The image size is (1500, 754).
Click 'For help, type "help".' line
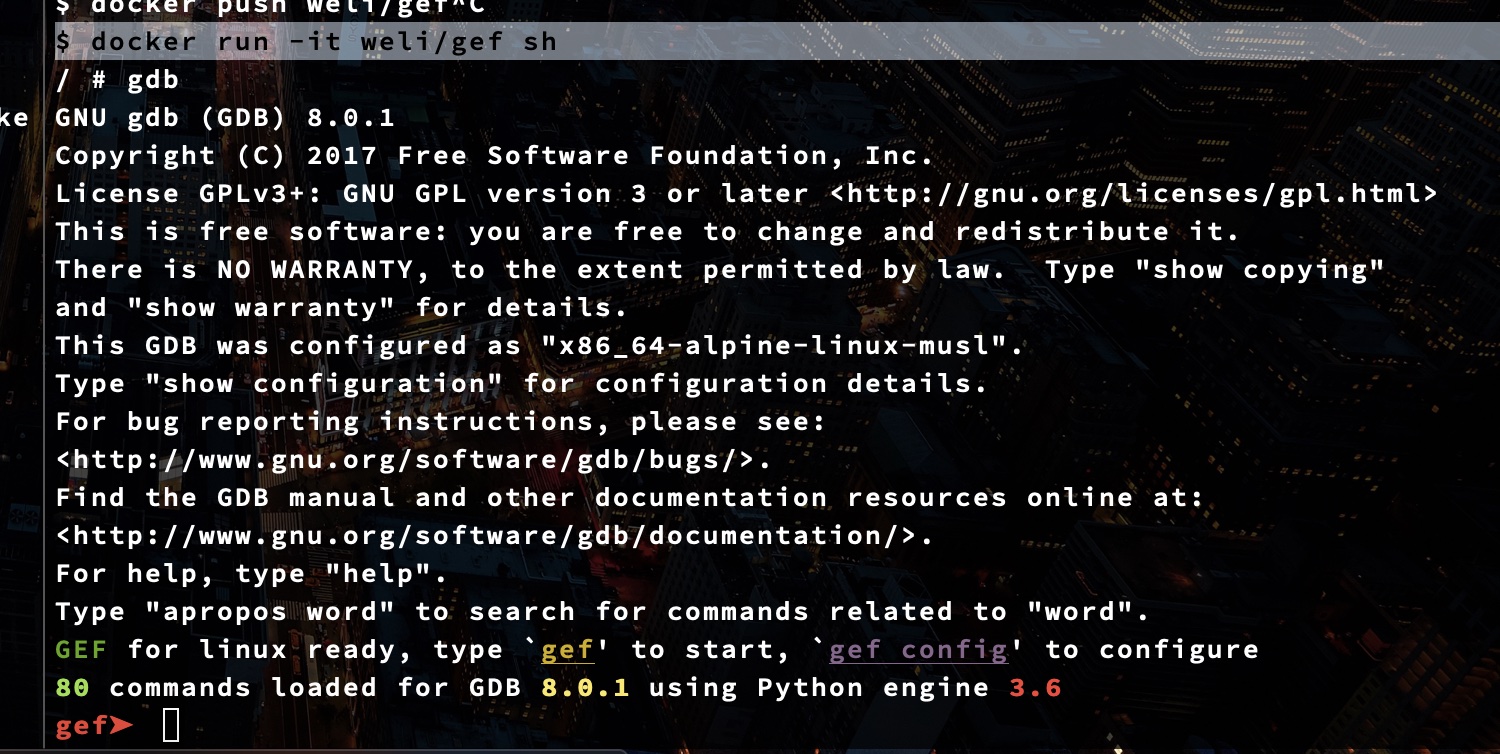252,574
